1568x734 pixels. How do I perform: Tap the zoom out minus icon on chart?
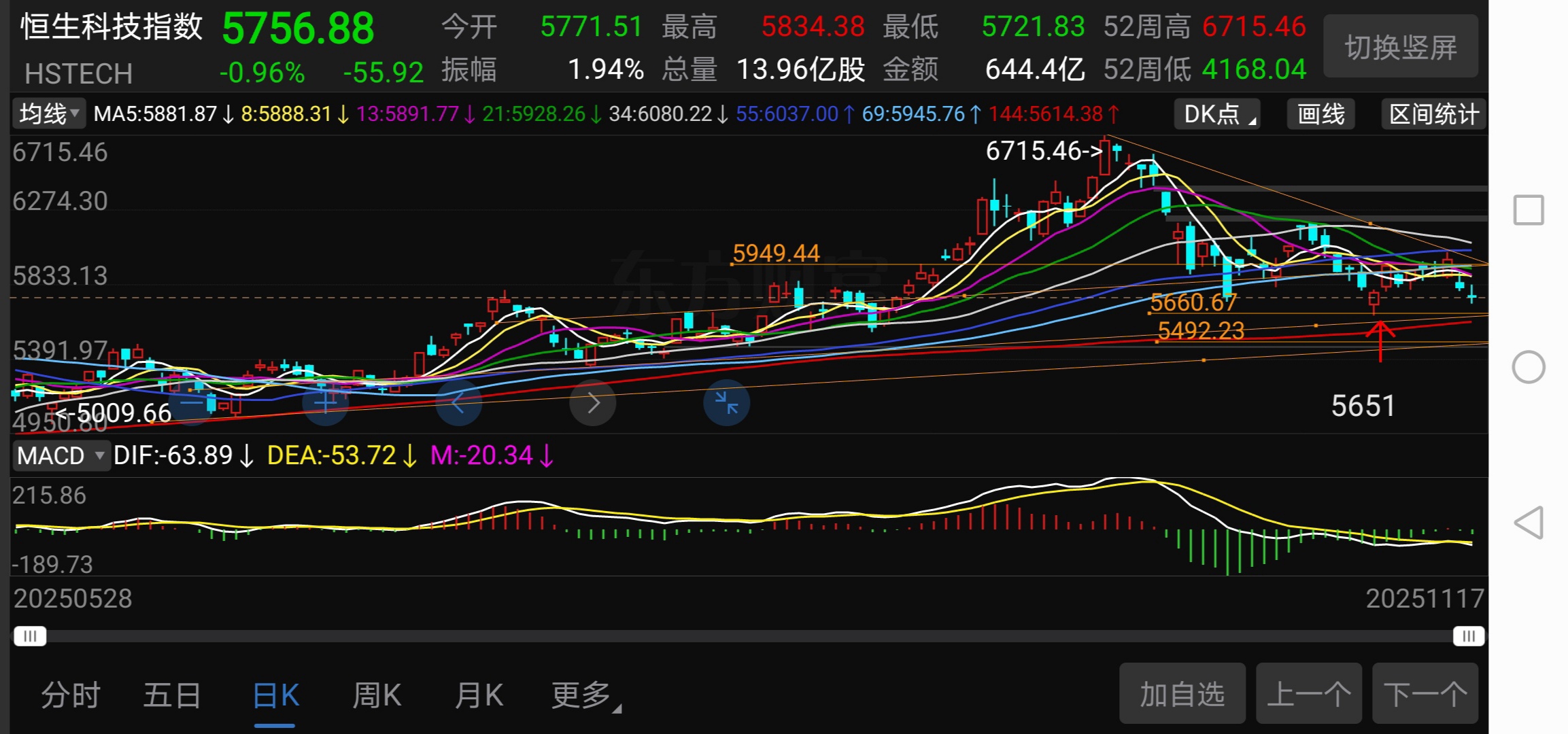[x=192, y=403]
